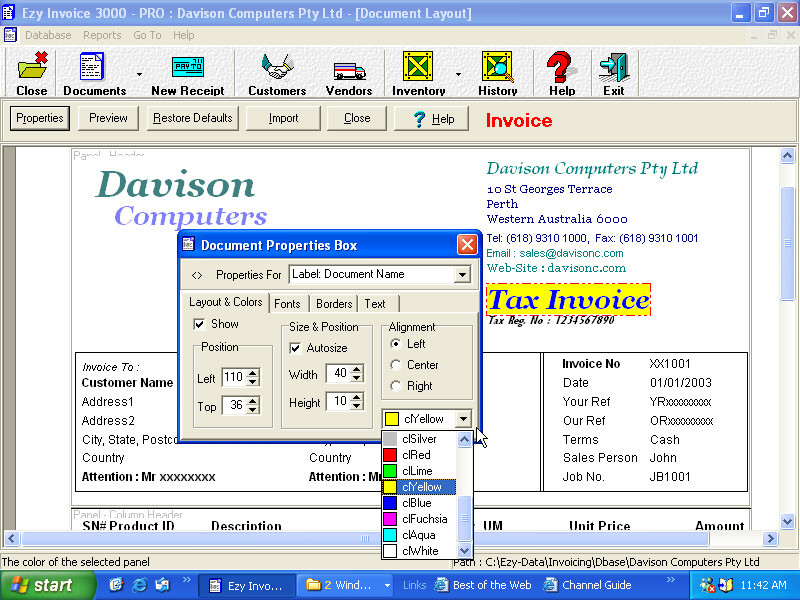Click the document's vertical scrollbar down arrow

point(787,521)
